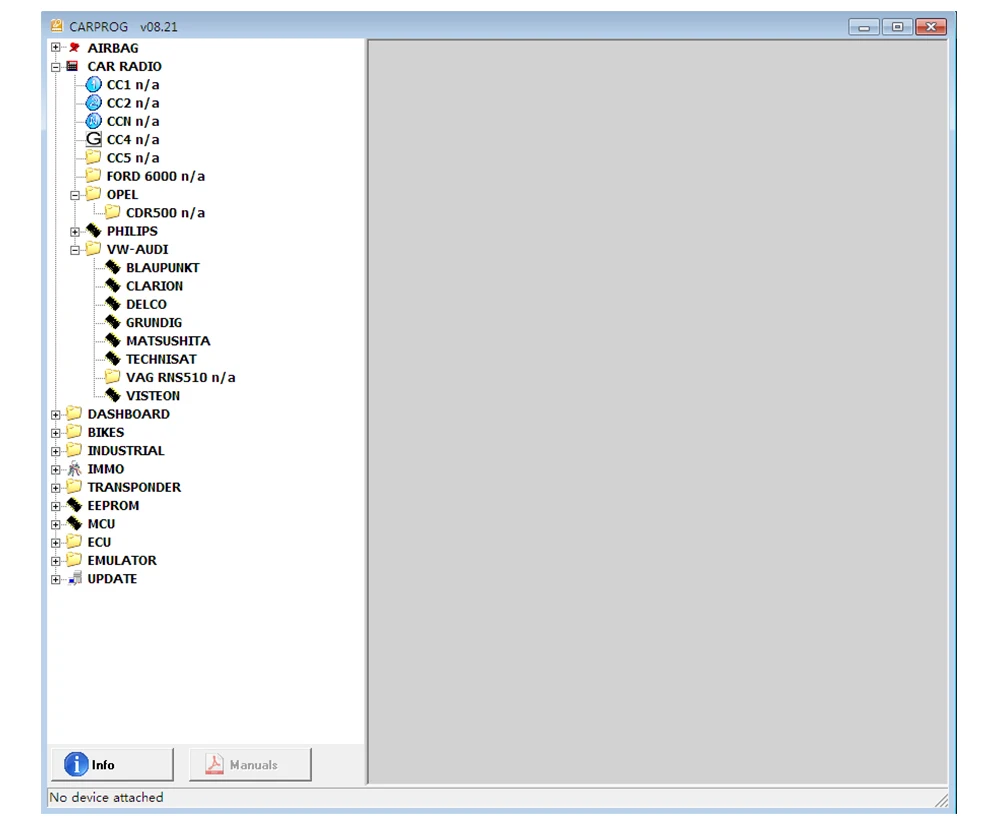Screen dimensions: 1000x823
Task: Expand the INDUSTRIAL tree node
Action: tap(55, 452)
